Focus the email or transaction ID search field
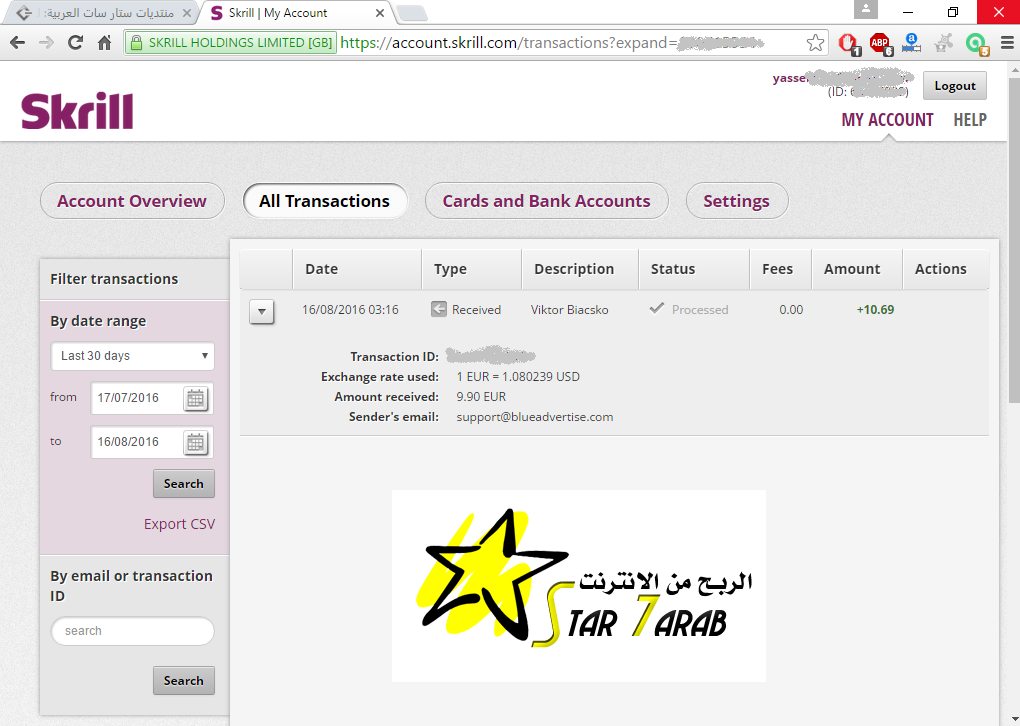Image resolution: width=1020 pixels, height=726 pixels. tap(132, 631)
